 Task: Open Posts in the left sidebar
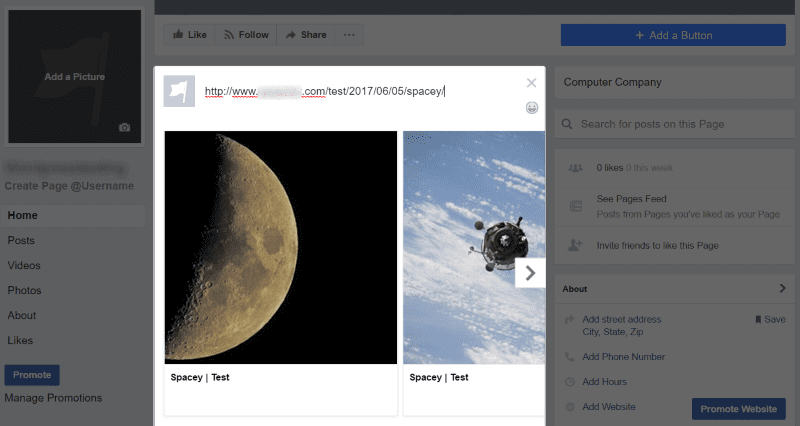(21, 240)
